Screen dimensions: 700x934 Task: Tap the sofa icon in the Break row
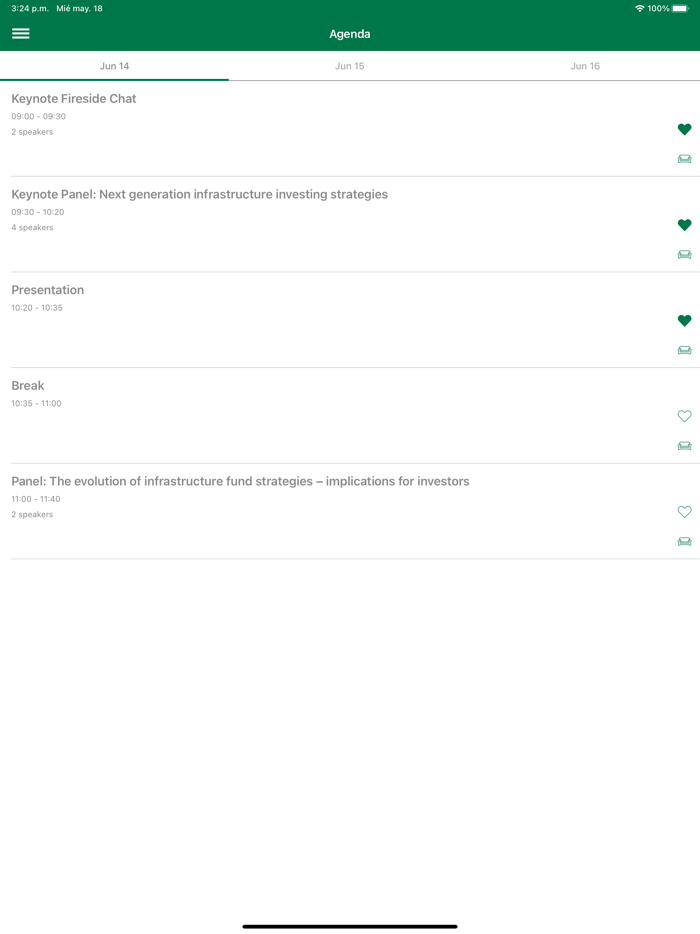(x=684, y=446)
